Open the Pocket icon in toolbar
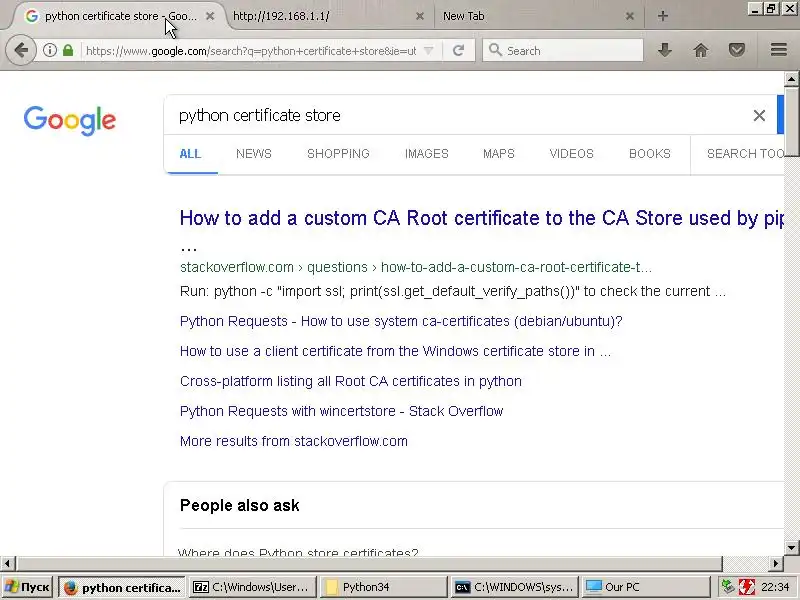The height and width of the screenshot is (600, 800). (737, 50)
